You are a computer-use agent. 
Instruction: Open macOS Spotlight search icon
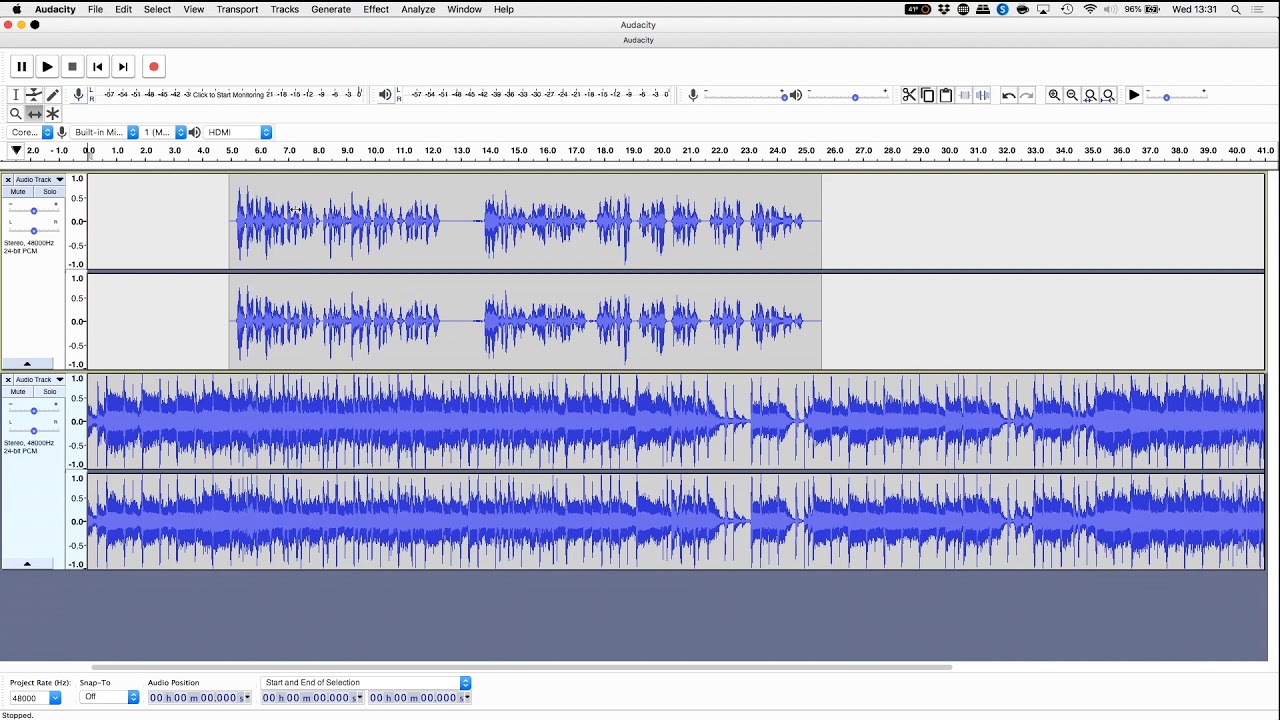(1236, 9)
